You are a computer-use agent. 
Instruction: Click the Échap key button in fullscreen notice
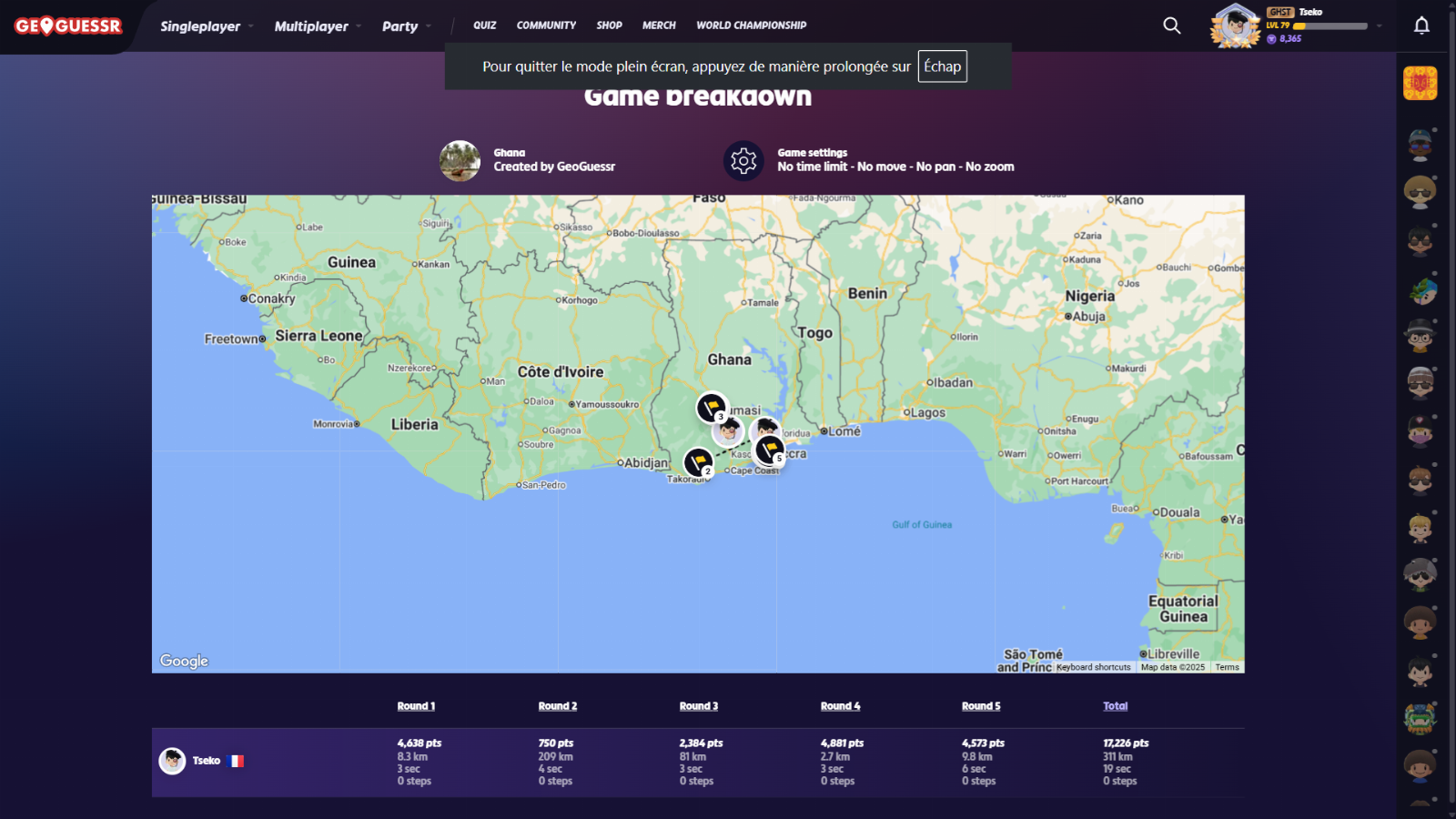click(942, 66)
